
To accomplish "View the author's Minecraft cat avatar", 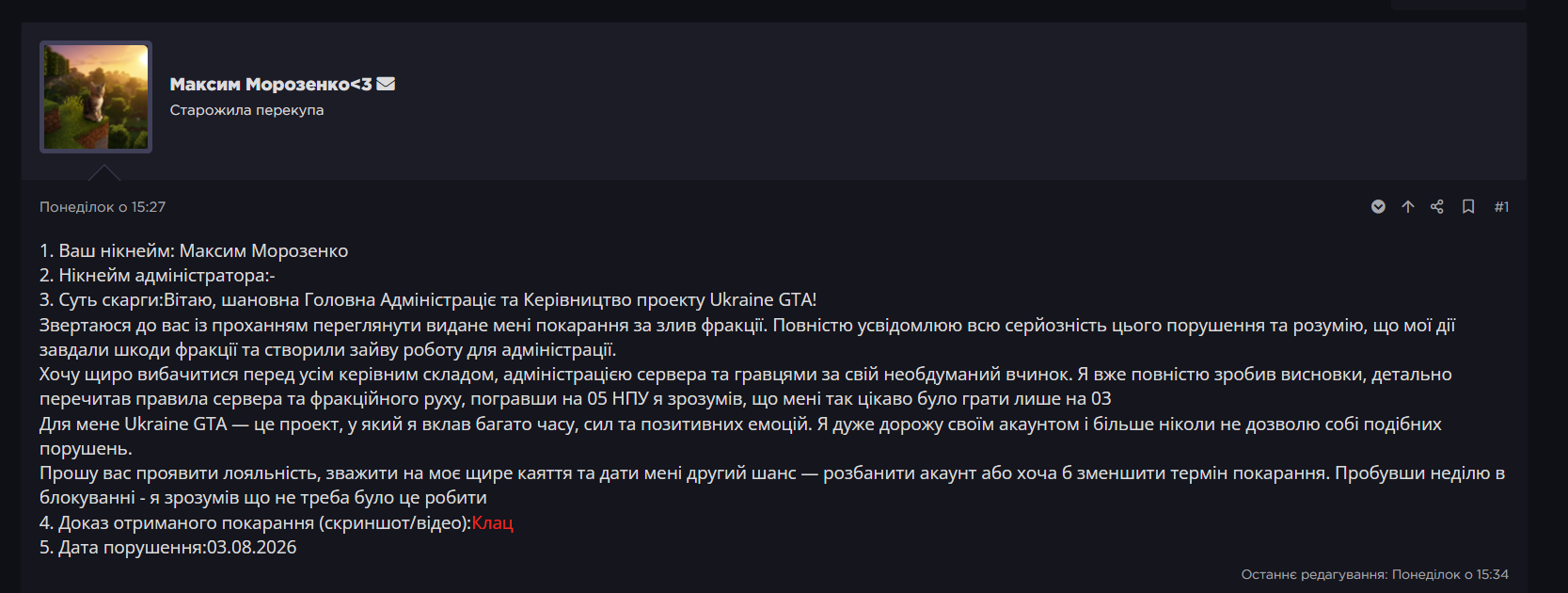I will click(x=96, y=97).
